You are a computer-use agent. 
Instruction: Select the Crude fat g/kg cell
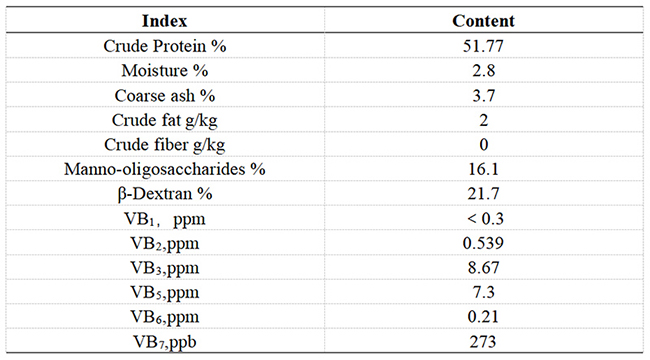point(165,120)
